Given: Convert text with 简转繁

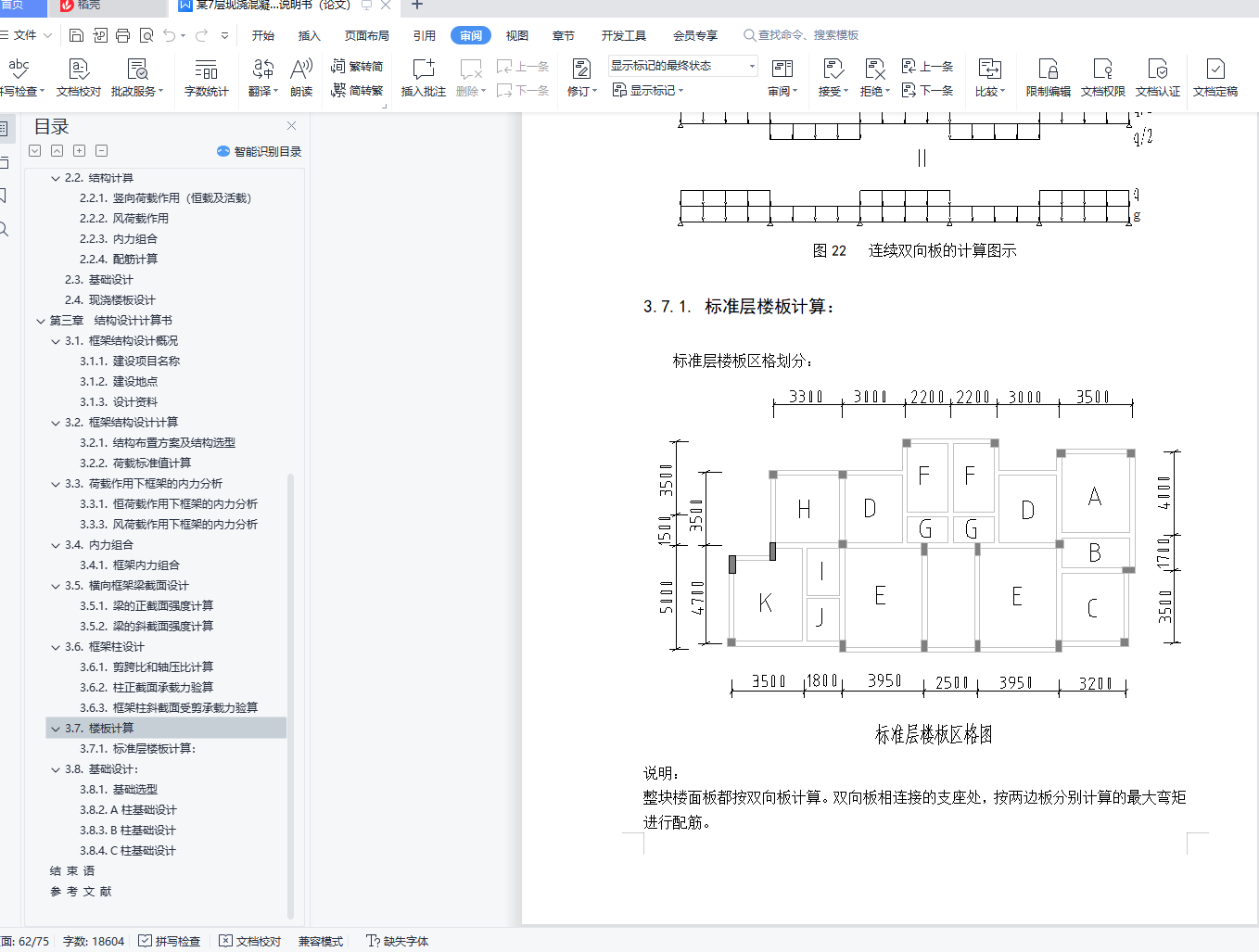Looking at the screenshot, I should 357,90.
